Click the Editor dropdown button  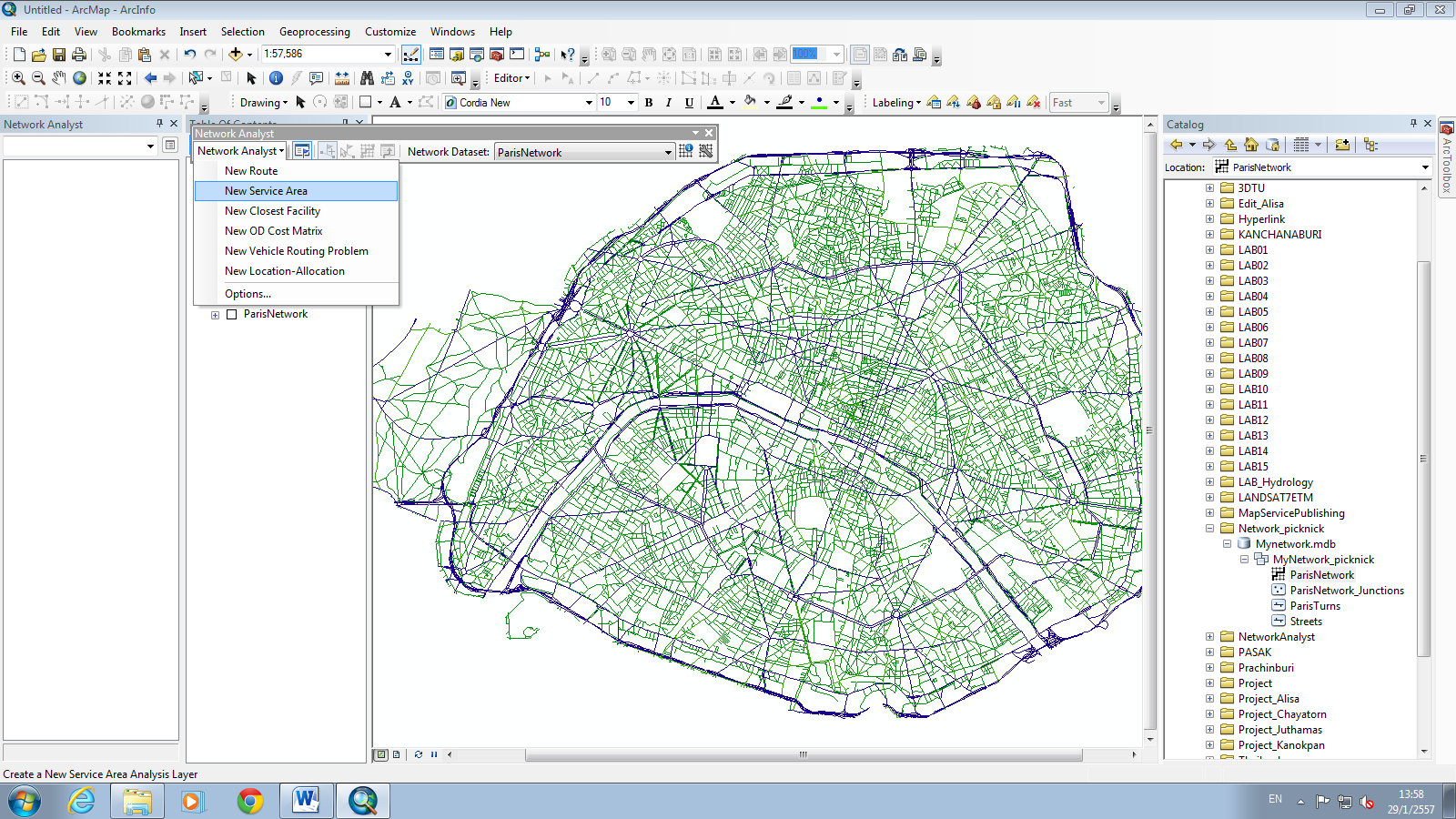[510, 78]
